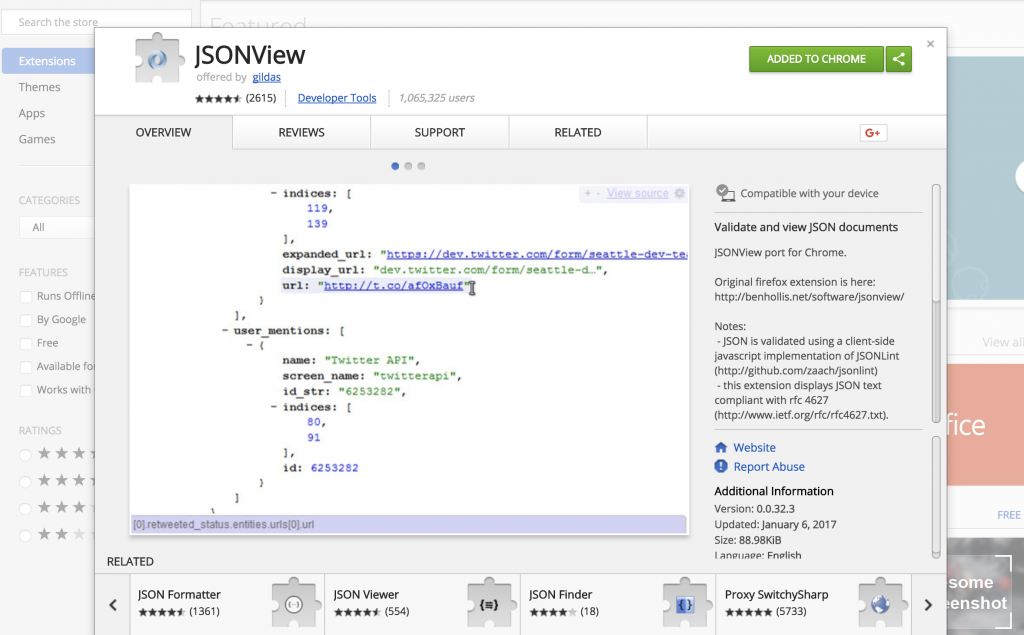
Task: Click the ADDED TO CHROME button
Action: click(816, 59)
